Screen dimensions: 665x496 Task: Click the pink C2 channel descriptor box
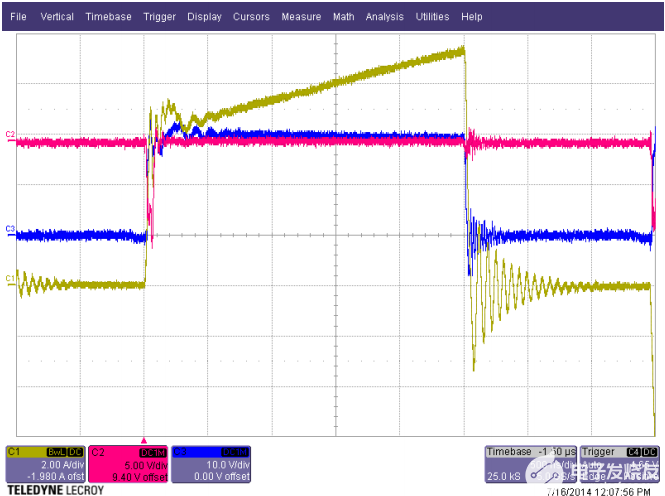[128, 464]
